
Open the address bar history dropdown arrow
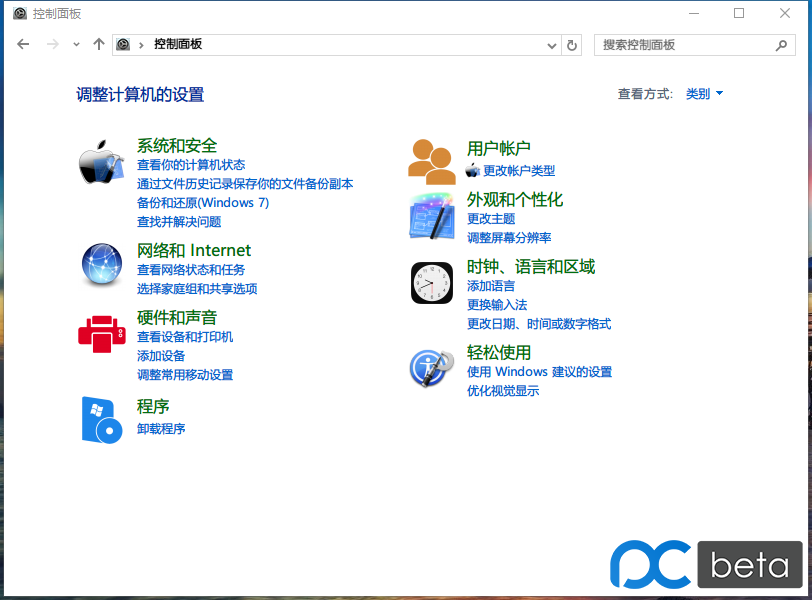coord(553,45)
